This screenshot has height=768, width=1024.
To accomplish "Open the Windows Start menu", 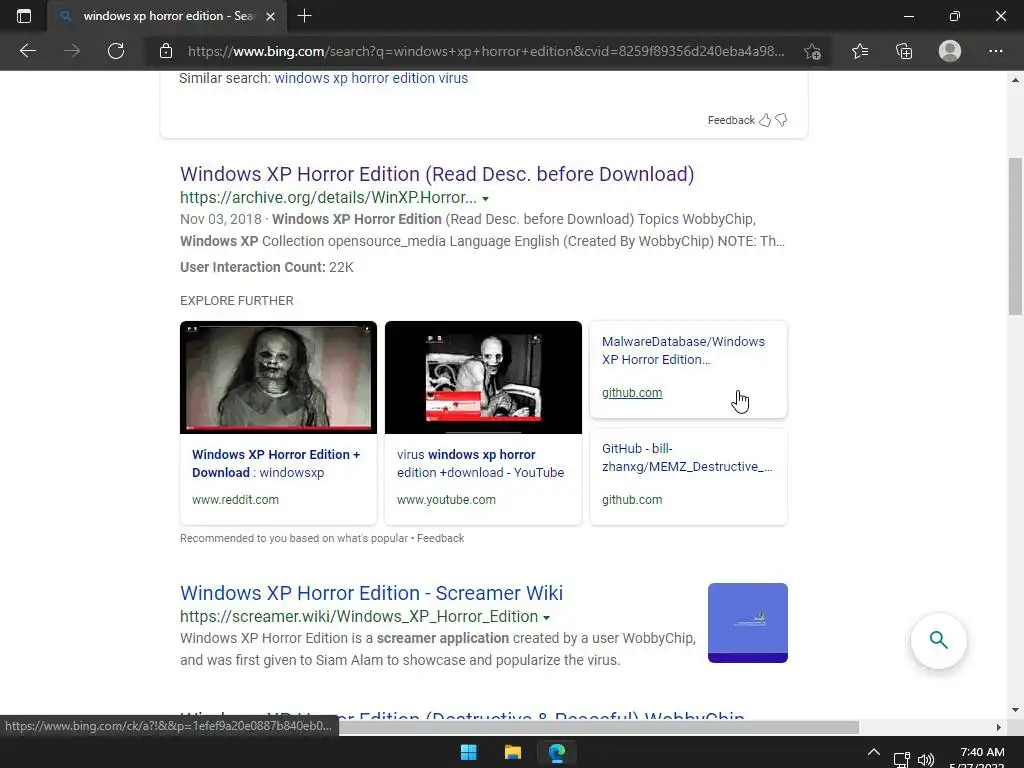I will [x=469, y=752].
